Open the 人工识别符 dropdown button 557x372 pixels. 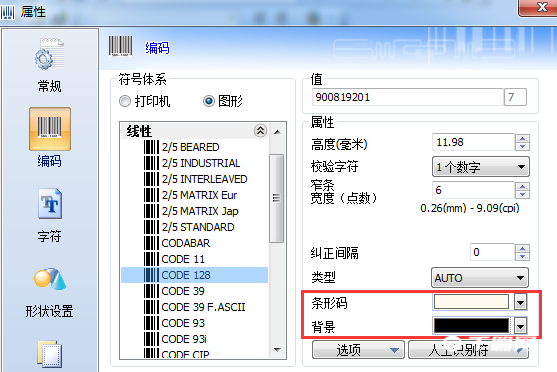pos(469,350)
